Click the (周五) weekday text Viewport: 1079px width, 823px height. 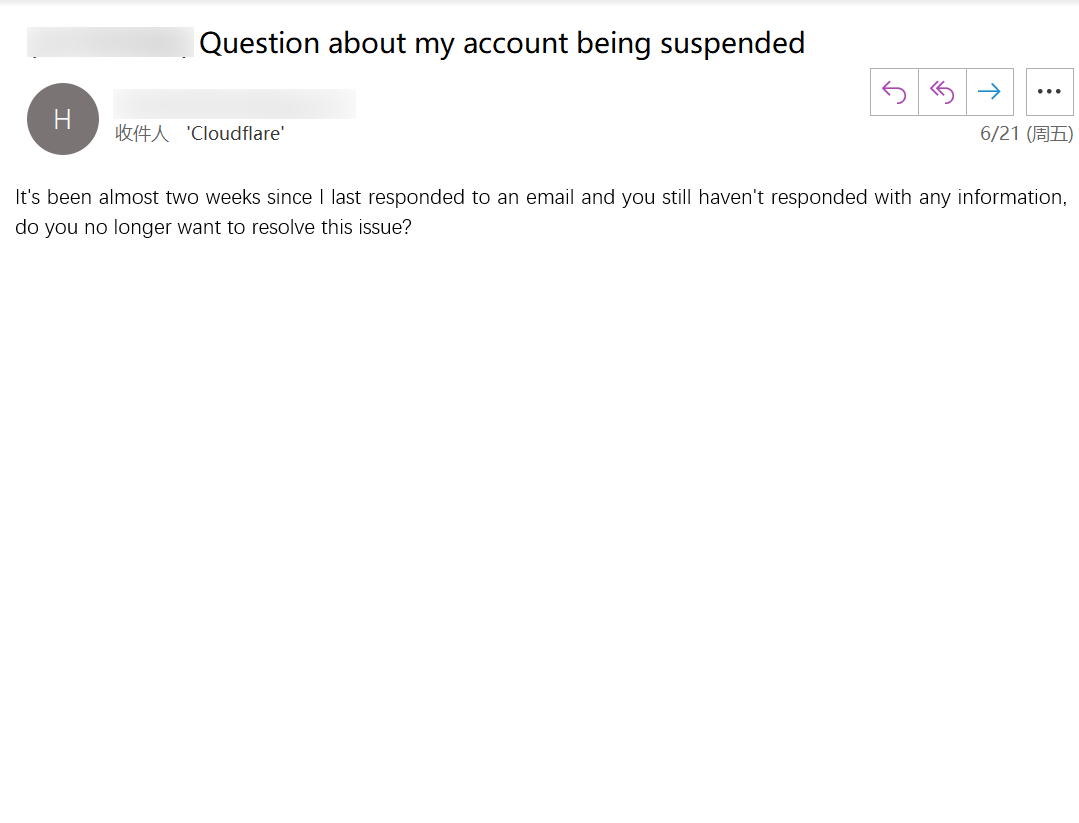click(1049, 134)
